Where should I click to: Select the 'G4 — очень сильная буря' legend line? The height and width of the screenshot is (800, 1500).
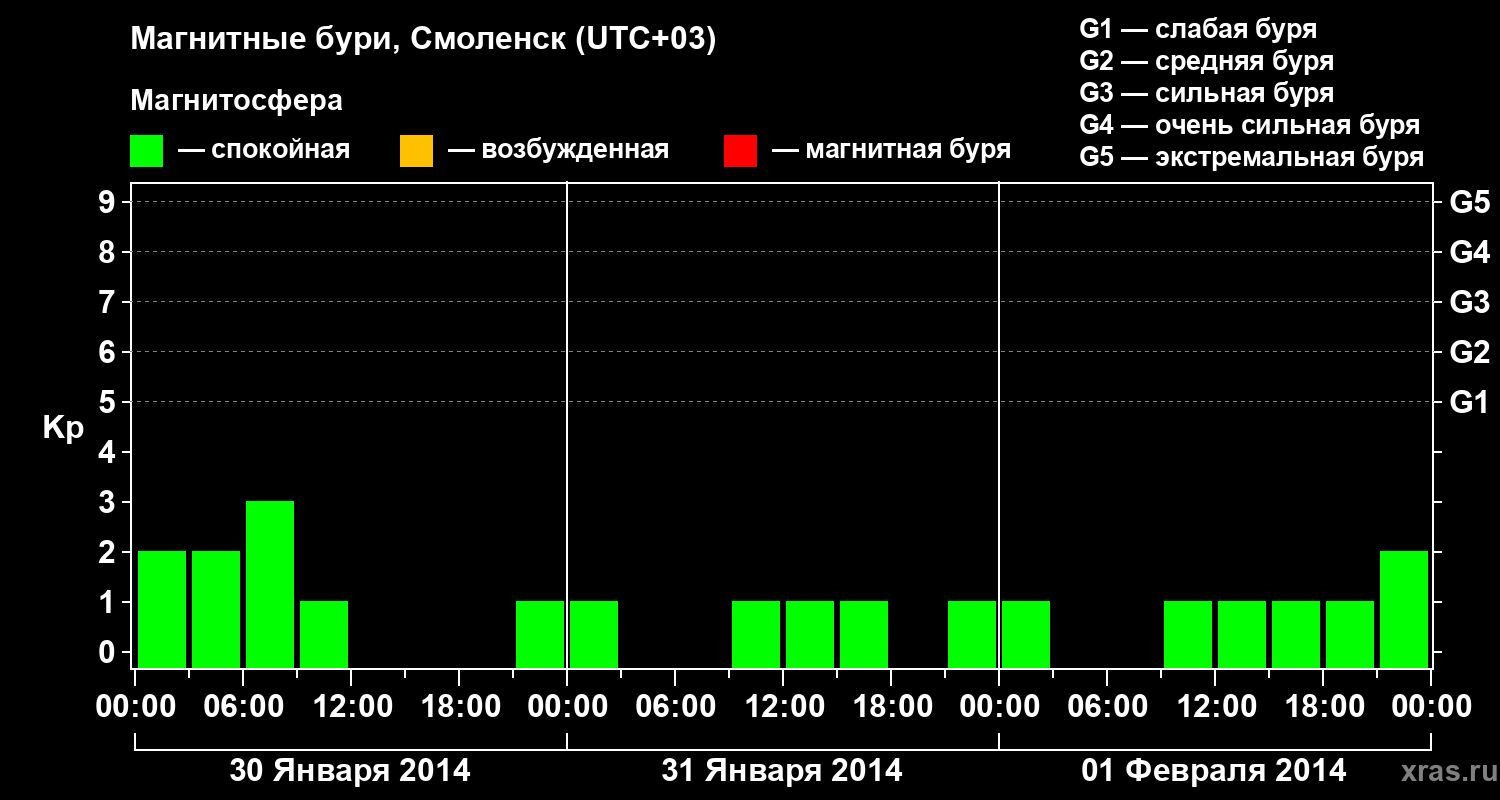click(x=1249, y=125)
